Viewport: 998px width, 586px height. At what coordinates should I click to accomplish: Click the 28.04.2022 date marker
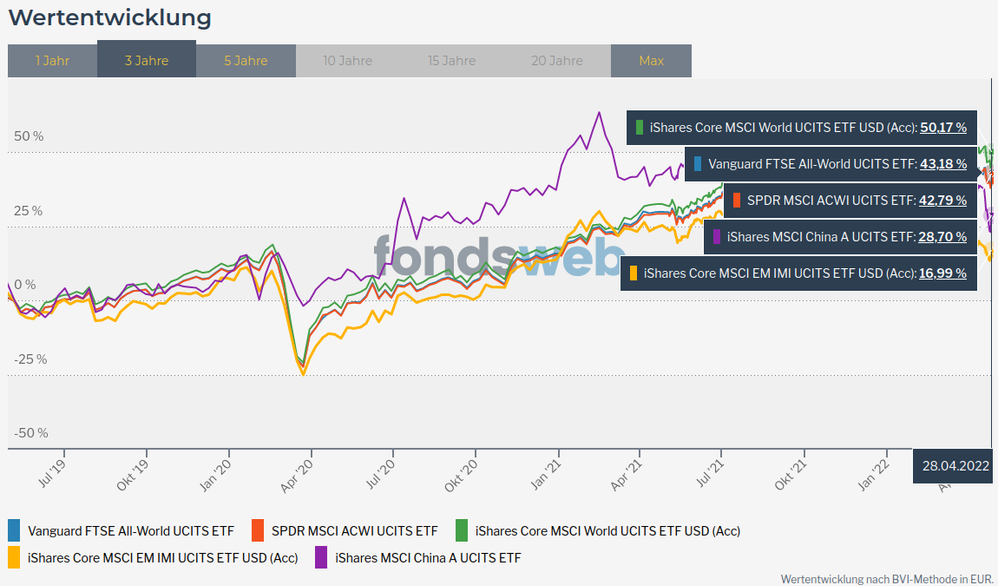click(x=955, y=465)
